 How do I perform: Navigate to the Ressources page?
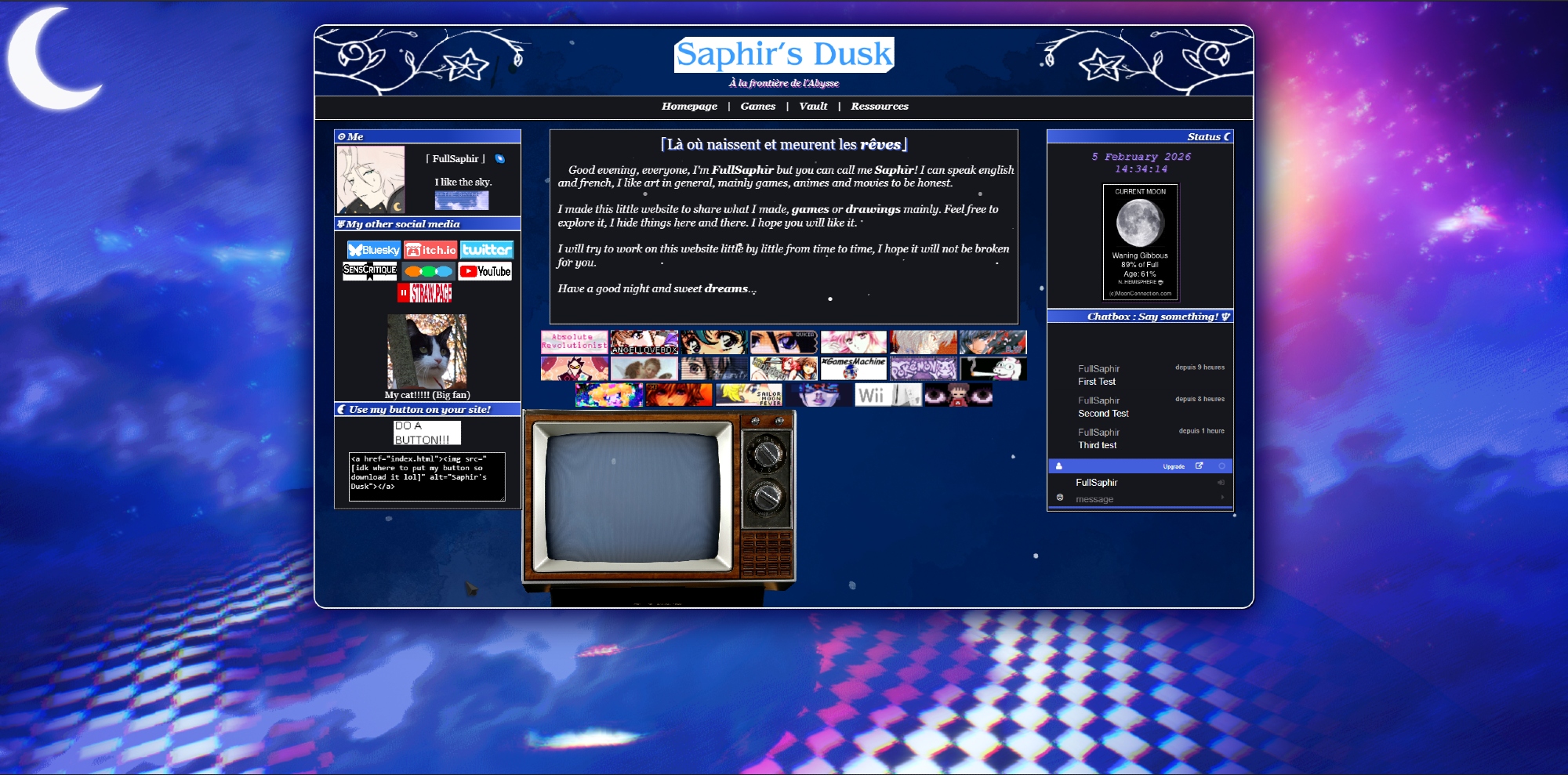click(x=880, y=107)
